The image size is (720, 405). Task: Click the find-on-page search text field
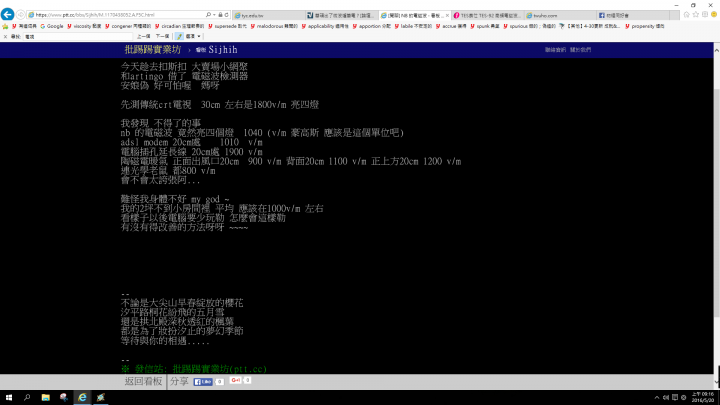(x=78, y=36)
